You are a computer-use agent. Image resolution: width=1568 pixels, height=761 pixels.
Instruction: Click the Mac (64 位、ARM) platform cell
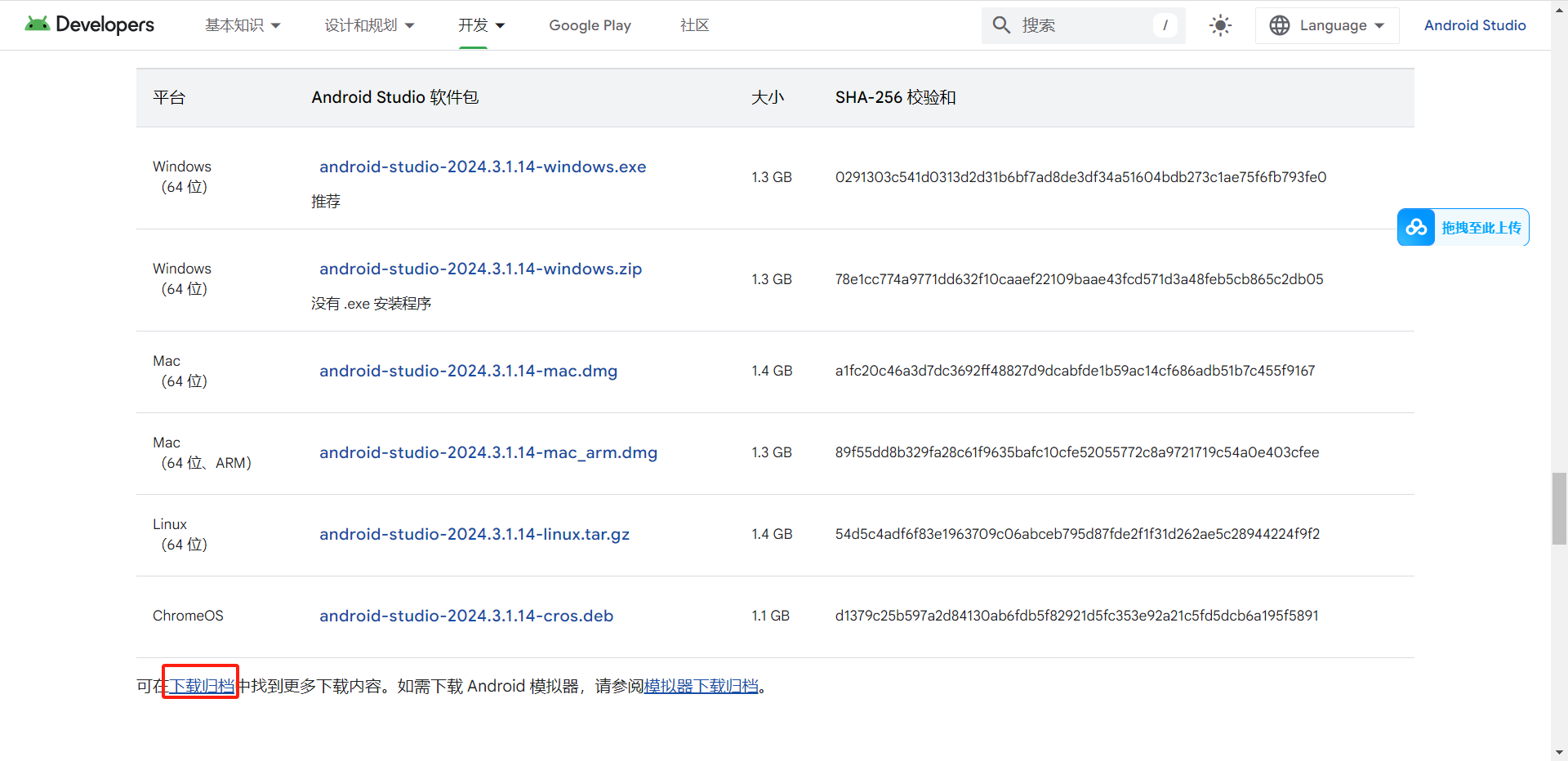(202, 452)
